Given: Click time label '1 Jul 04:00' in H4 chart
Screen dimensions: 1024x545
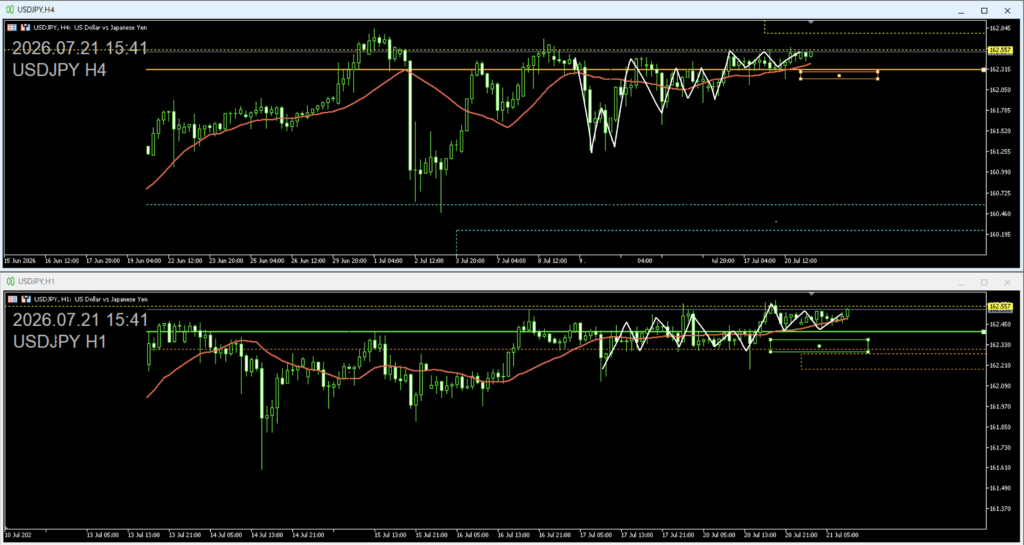Looking at the screenshot, I should point(389,260).
